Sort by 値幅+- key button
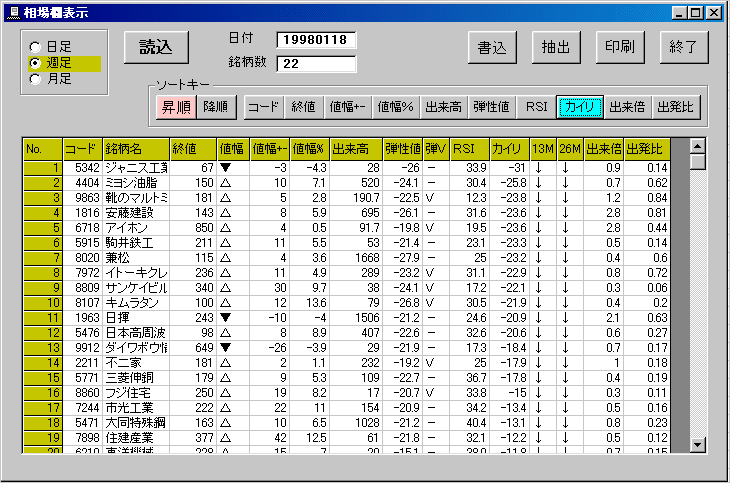The width and height of the screenshot is (730, 483). [x=348, y=107]
